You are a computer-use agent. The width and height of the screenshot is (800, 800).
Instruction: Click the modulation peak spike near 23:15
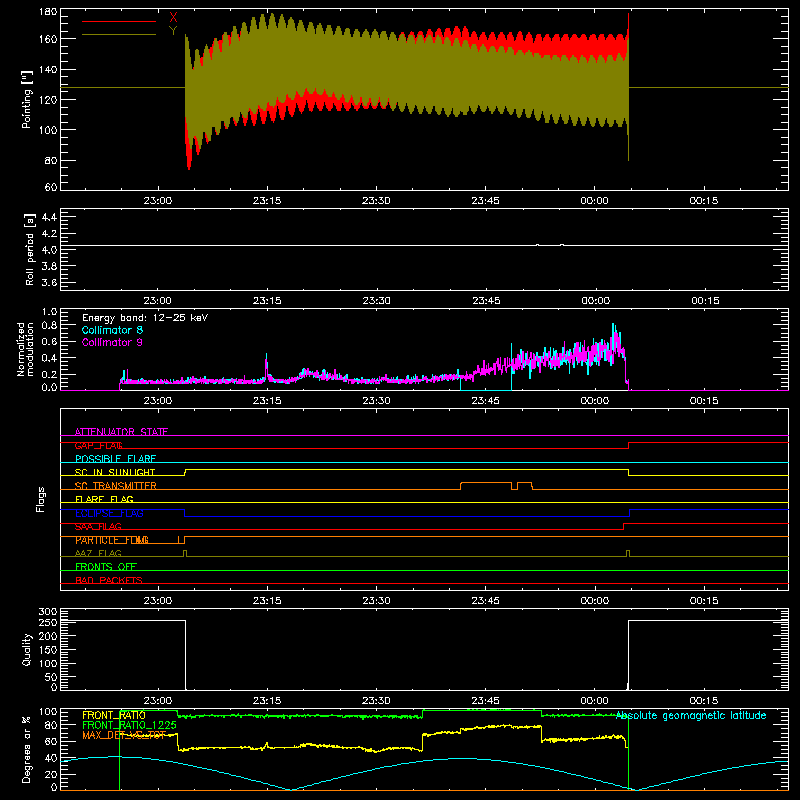point(266,365)
